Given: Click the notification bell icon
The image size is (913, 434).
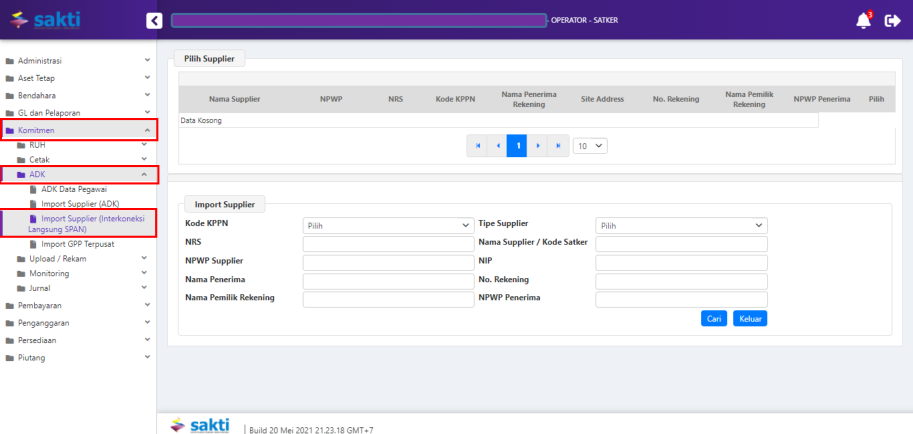Looking at the screenshot, I should click(863, 20).
